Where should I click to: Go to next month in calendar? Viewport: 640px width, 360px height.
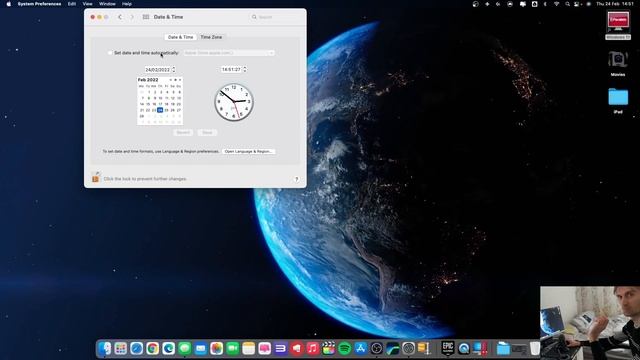pos(180,80)
